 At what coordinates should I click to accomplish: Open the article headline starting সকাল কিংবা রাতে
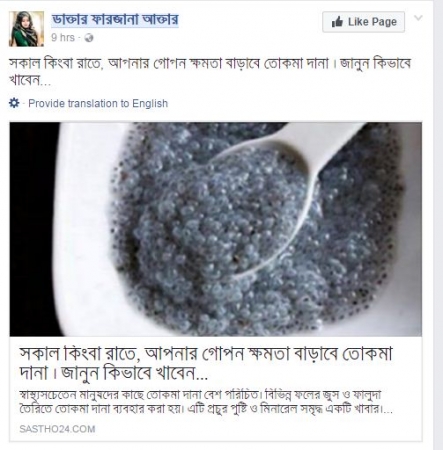[x=206, y=364]
